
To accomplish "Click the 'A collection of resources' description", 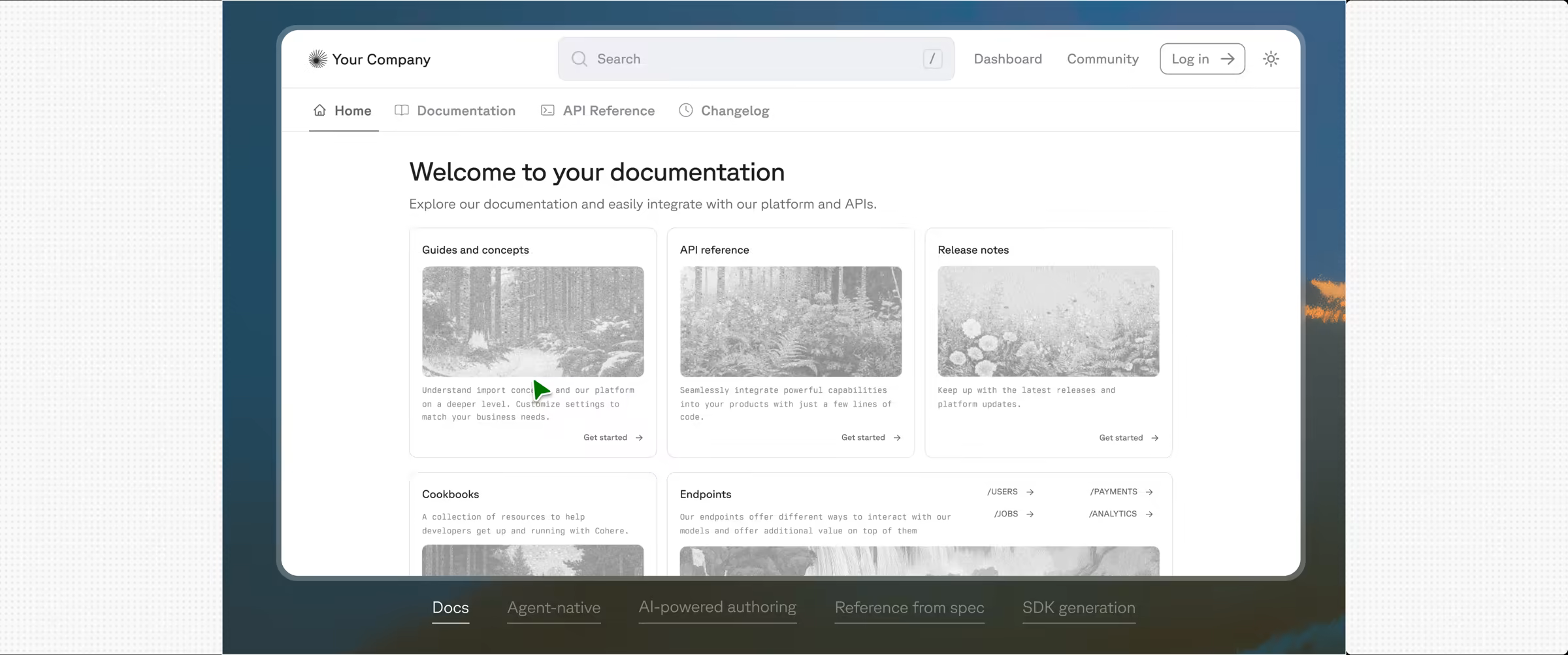I will click(525, 524).
